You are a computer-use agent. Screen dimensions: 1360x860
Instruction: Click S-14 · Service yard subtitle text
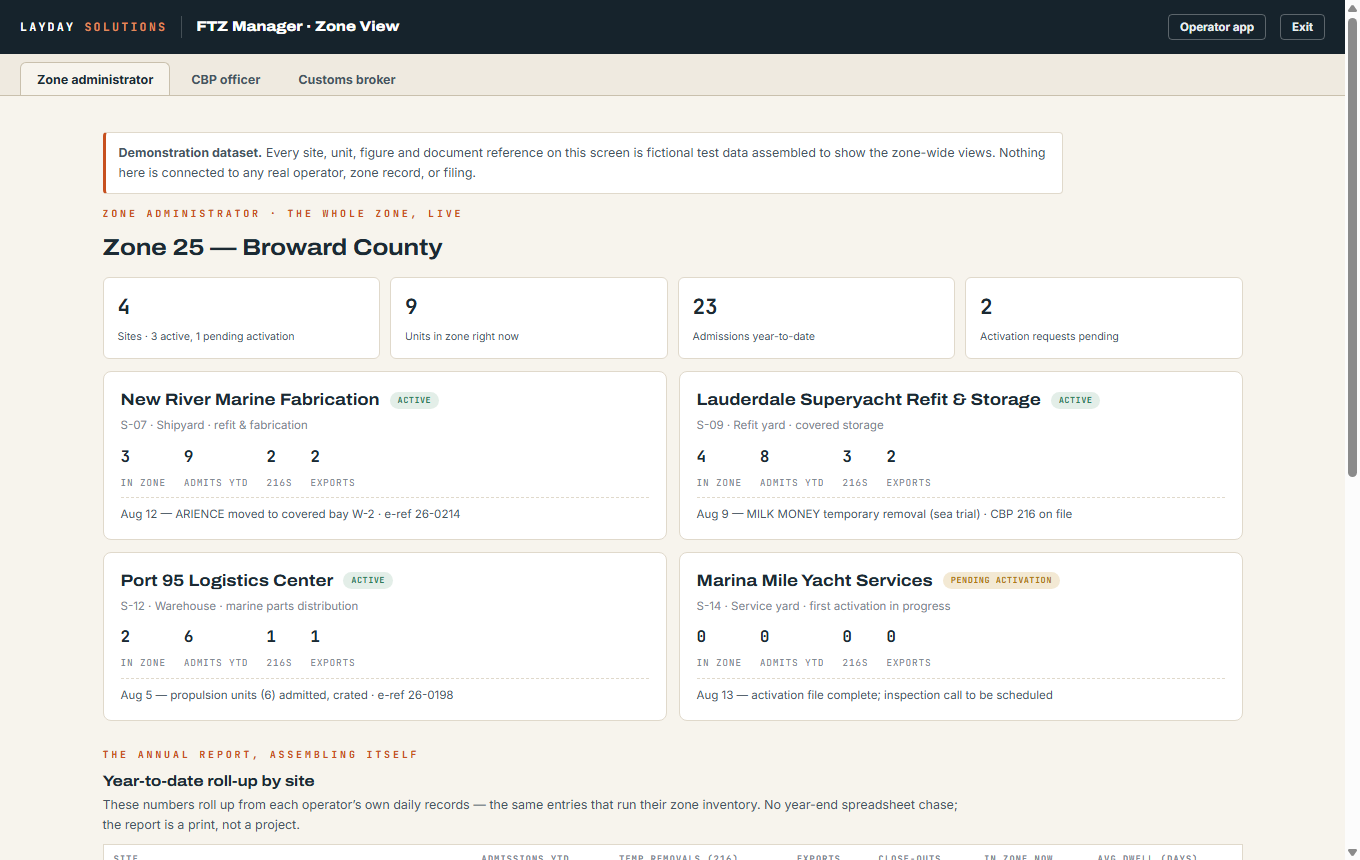click(x=824, y=606)
